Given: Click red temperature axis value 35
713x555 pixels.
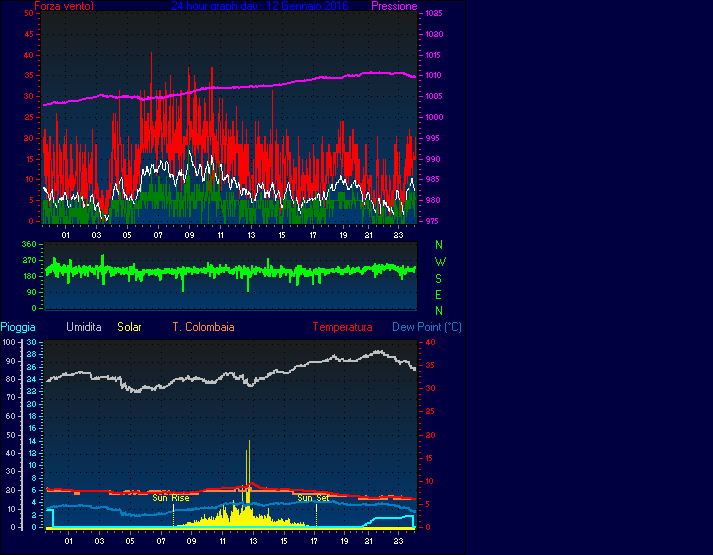Looking at the screenshot, I should (430, 365).
